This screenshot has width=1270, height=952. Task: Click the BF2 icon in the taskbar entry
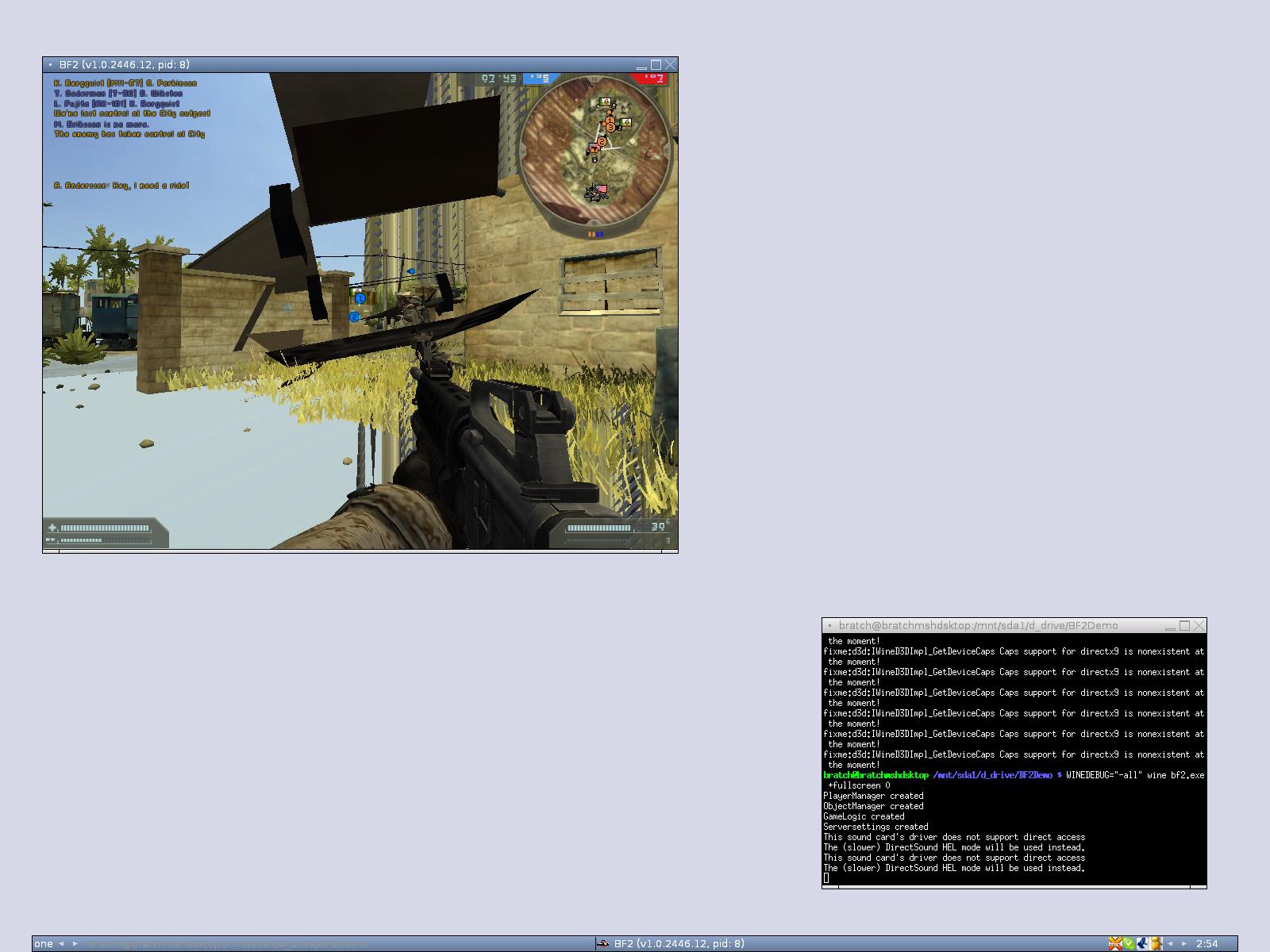click(603, 943)
